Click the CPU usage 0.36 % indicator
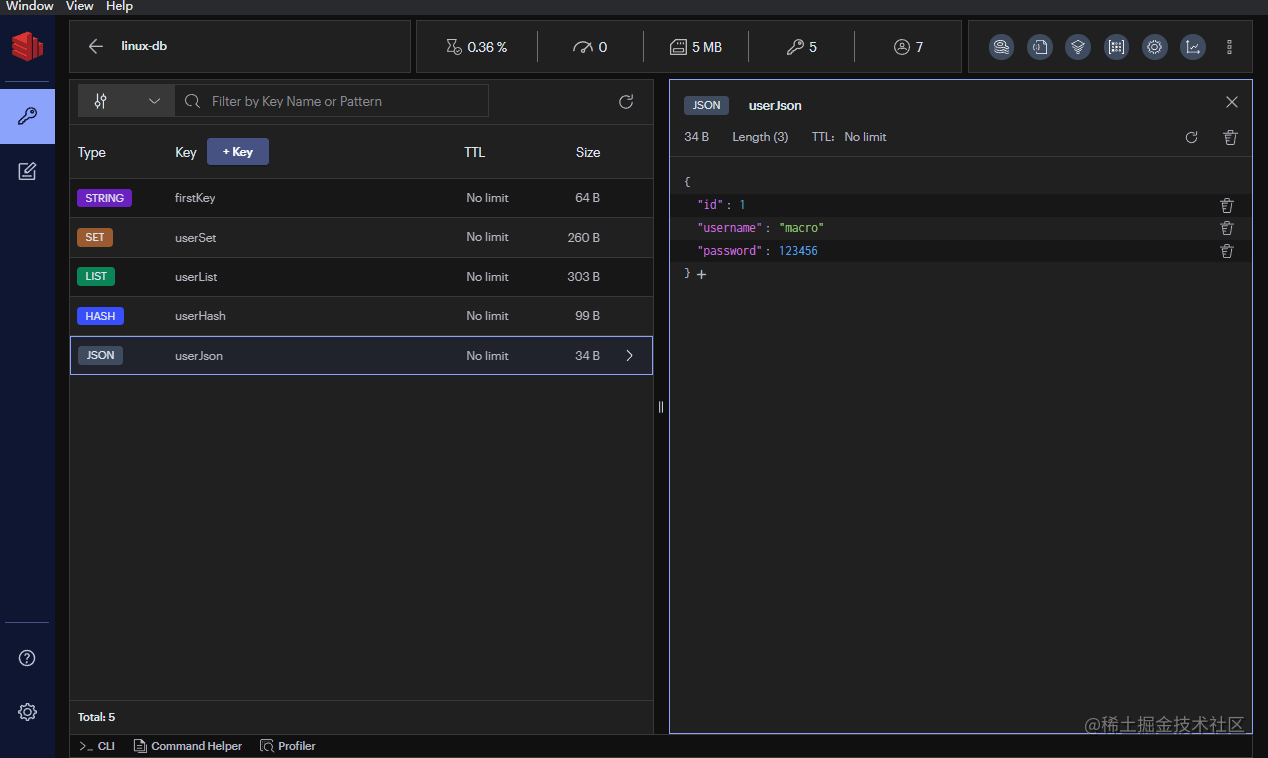Image resolution: width=1268 pixels, height=758 pixels. click(476, 47)
